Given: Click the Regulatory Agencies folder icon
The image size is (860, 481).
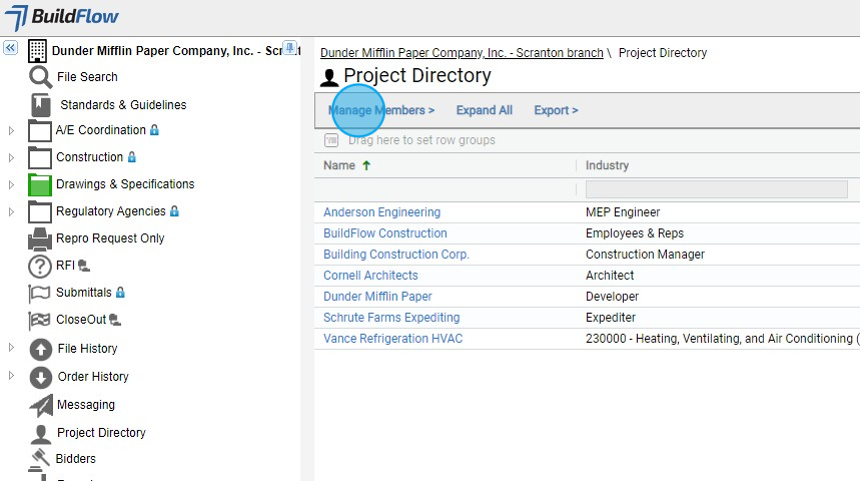Looking at the screenshot, I should click(x=39, y=211).
